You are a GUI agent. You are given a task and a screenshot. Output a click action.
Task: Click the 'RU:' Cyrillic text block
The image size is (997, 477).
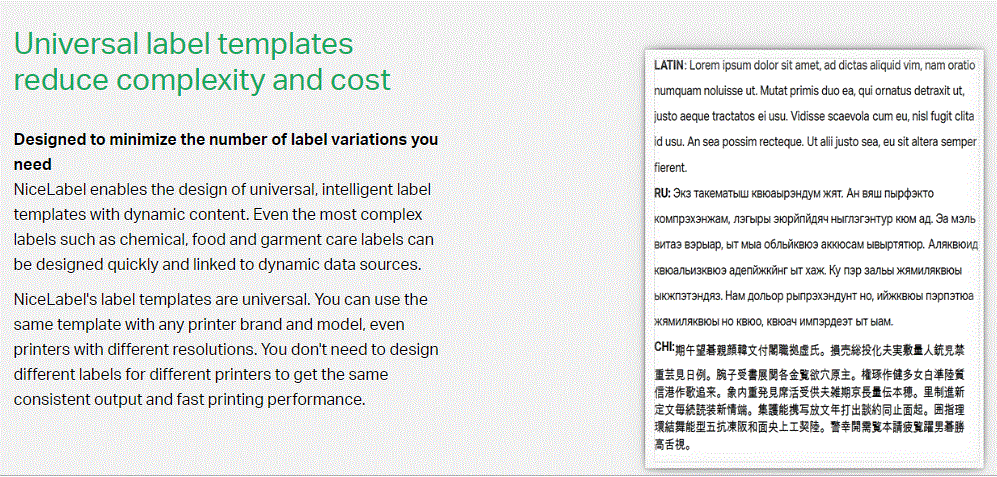(815, 256)
